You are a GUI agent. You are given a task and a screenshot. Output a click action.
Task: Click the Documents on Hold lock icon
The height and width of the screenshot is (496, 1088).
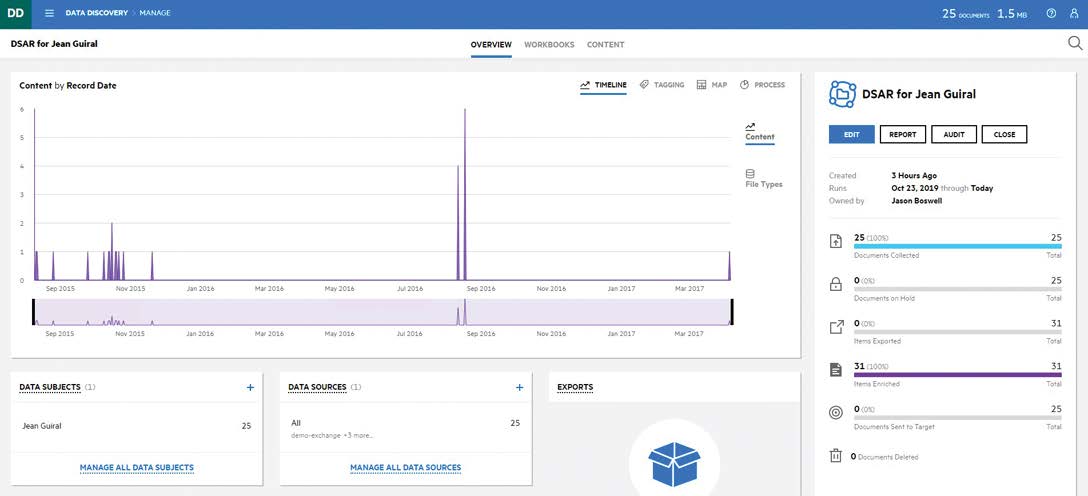click(x=836, y=284)
